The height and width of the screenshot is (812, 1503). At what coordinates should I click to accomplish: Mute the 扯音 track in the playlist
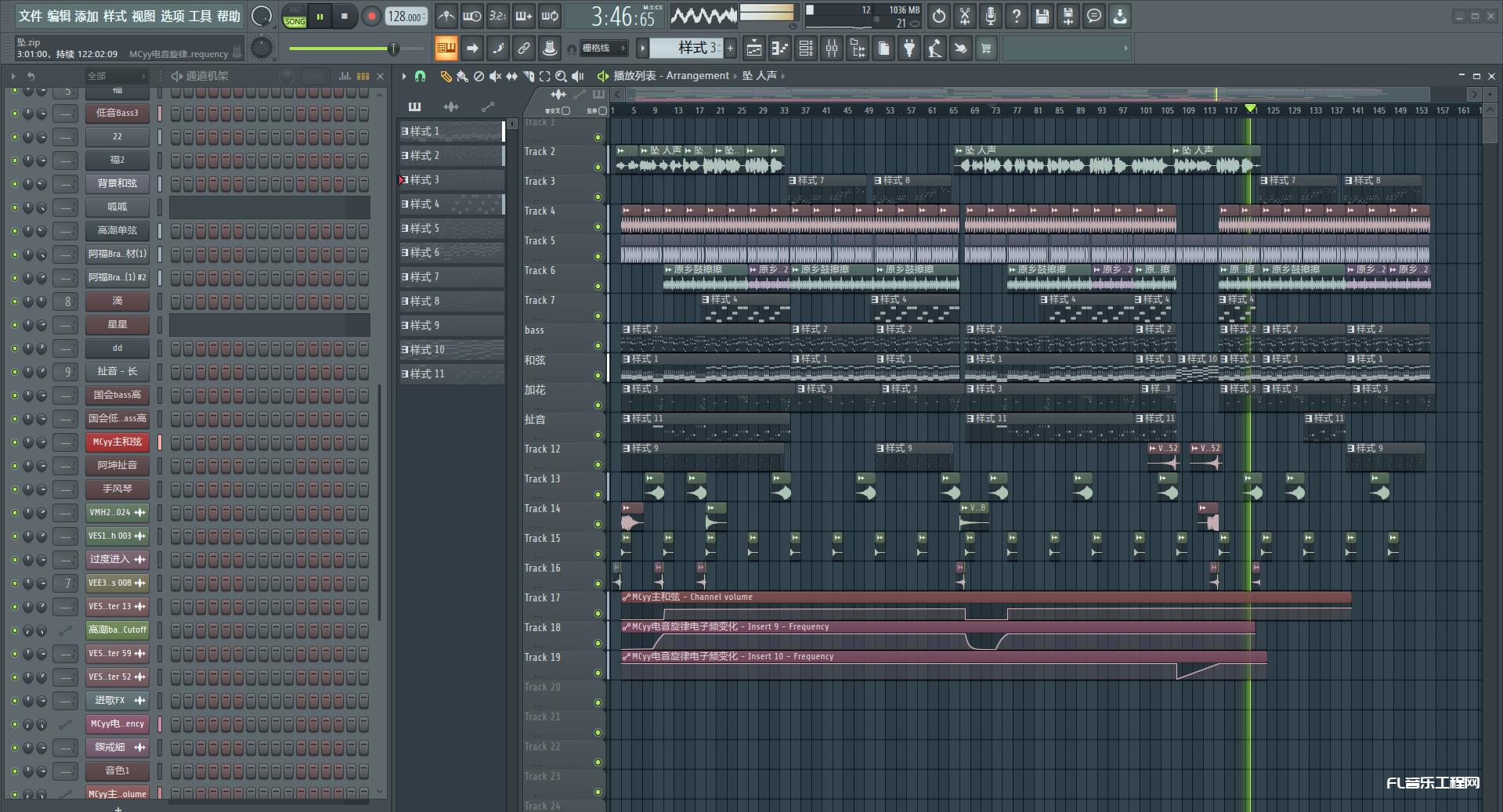point(598,435)
